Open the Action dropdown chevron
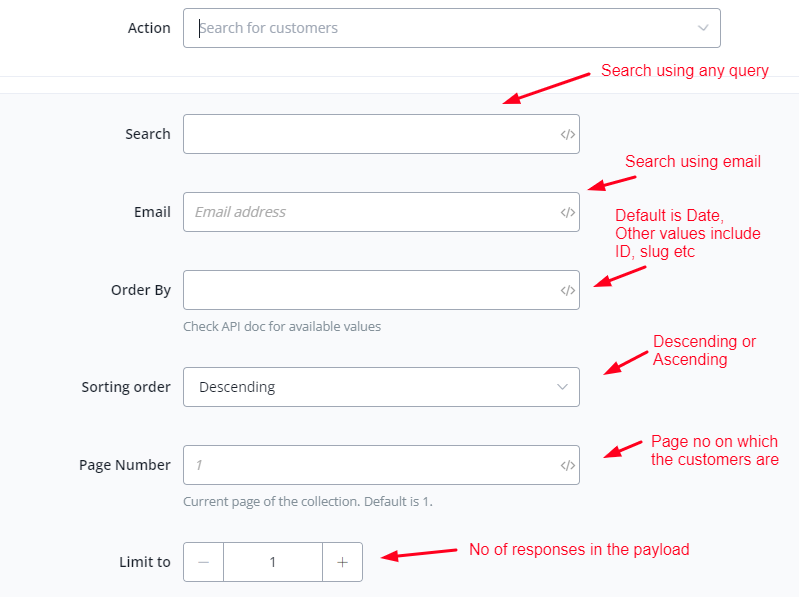The height and width of the screenshot is (597, 799). click(x=703, y=28)
